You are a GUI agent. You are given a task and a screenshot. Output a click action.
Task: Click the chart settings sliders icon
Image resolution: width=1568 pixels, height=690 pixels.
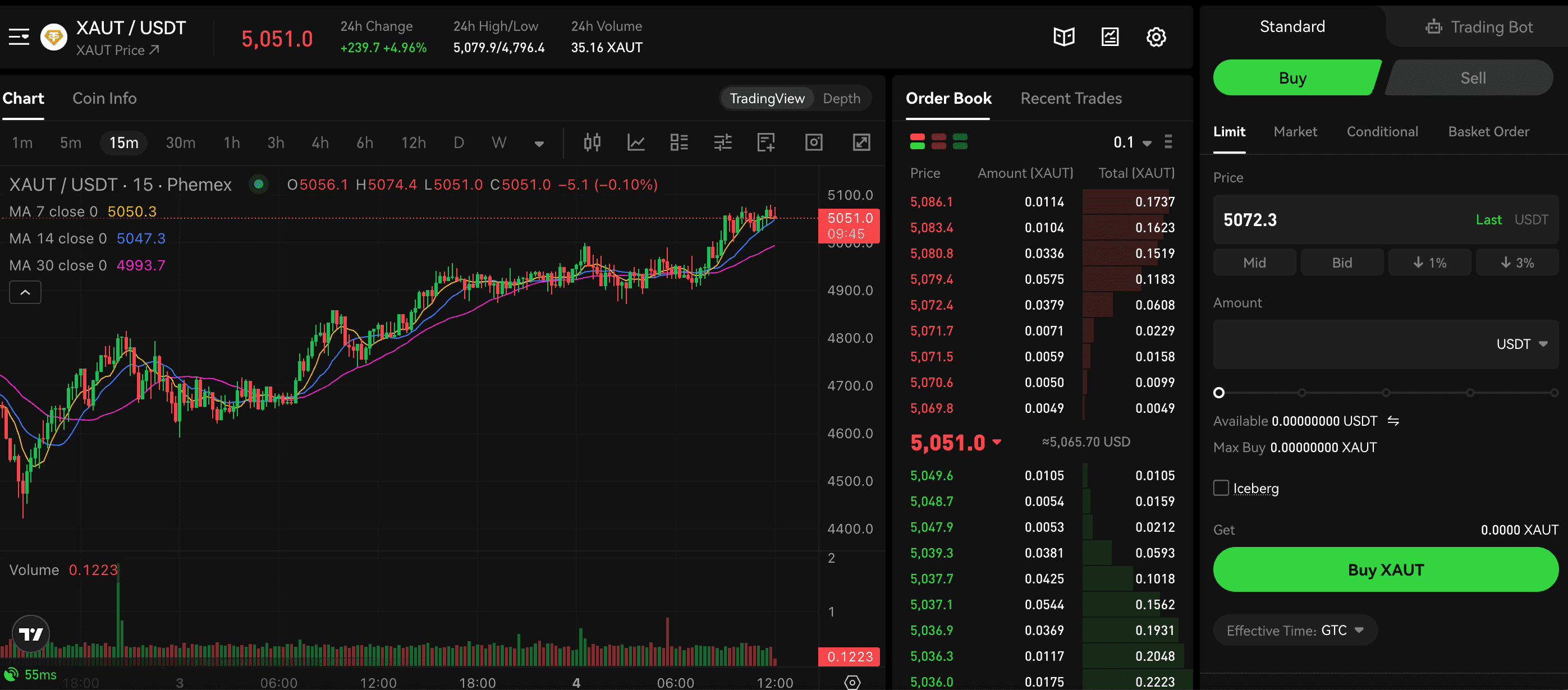[722, 142]
